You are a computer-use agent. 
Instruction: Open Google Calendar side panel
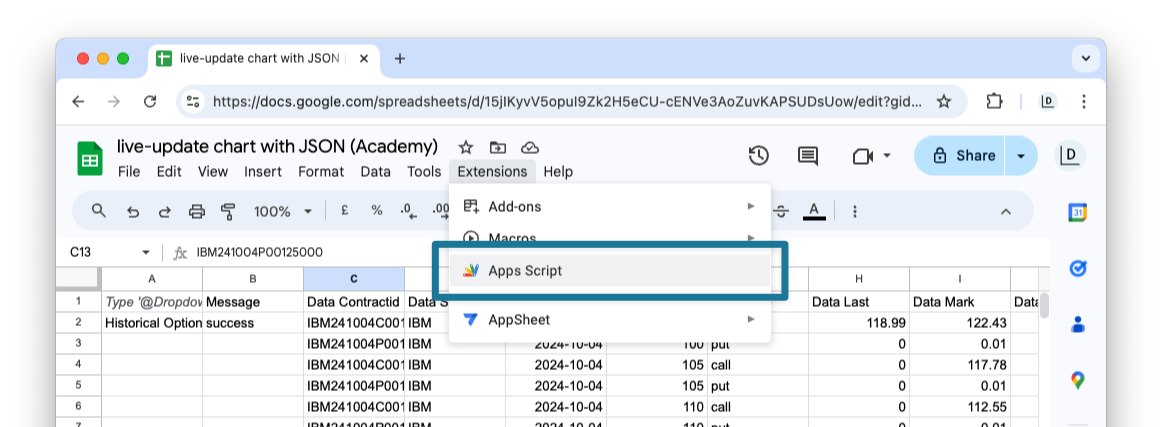pos(1078,213)
